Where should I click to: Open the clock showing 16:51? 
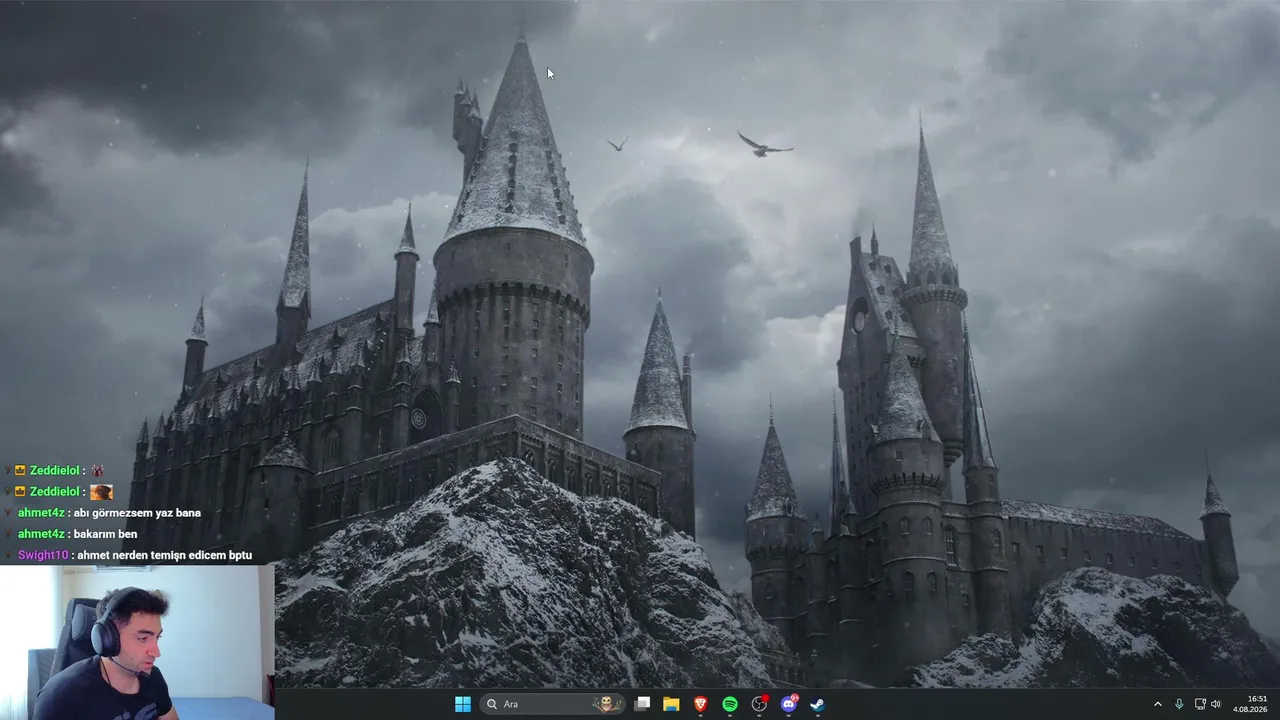tap(1251, 704)
